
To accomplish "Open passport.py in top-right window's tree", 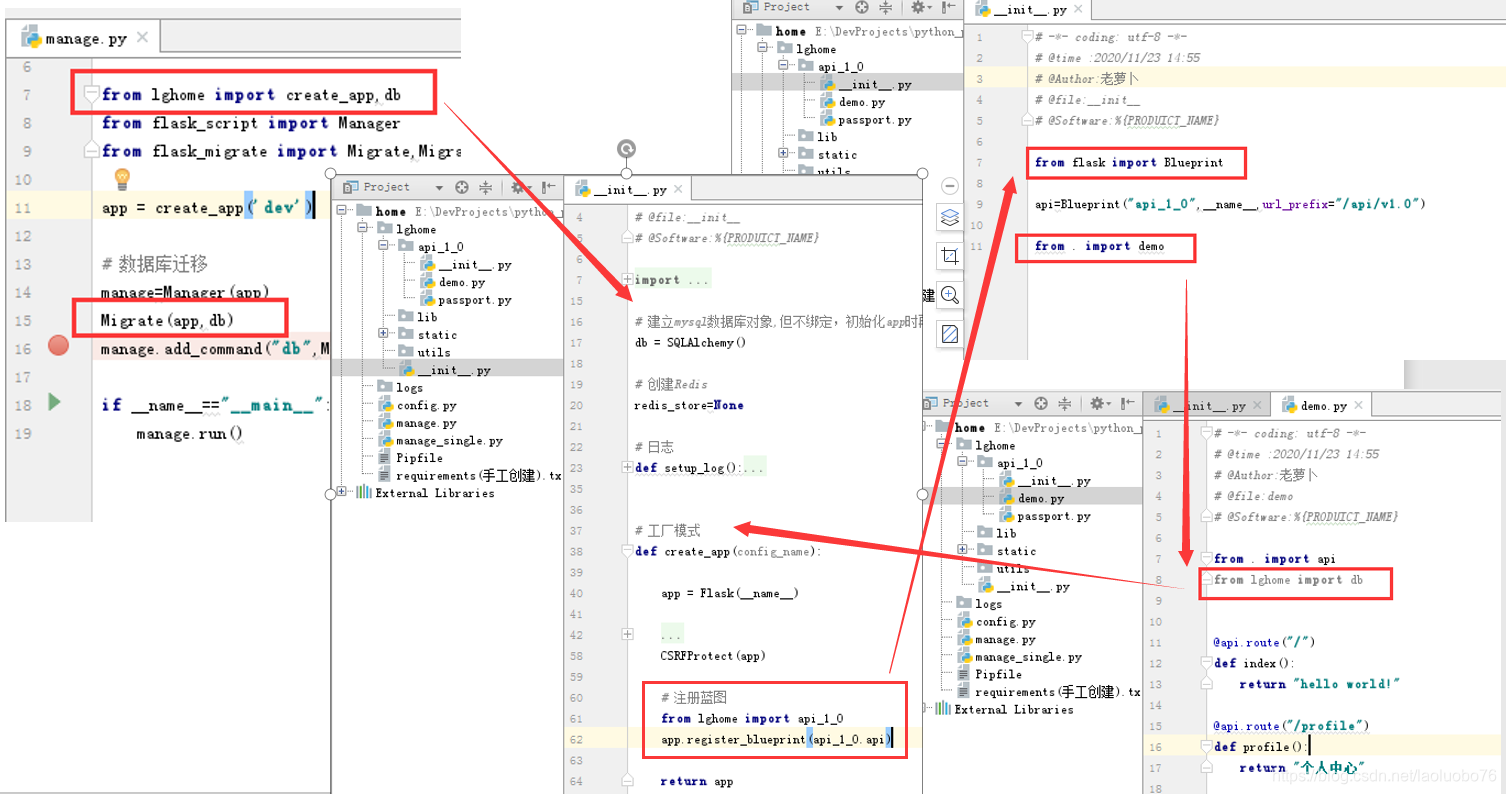I will click(865, 120).
